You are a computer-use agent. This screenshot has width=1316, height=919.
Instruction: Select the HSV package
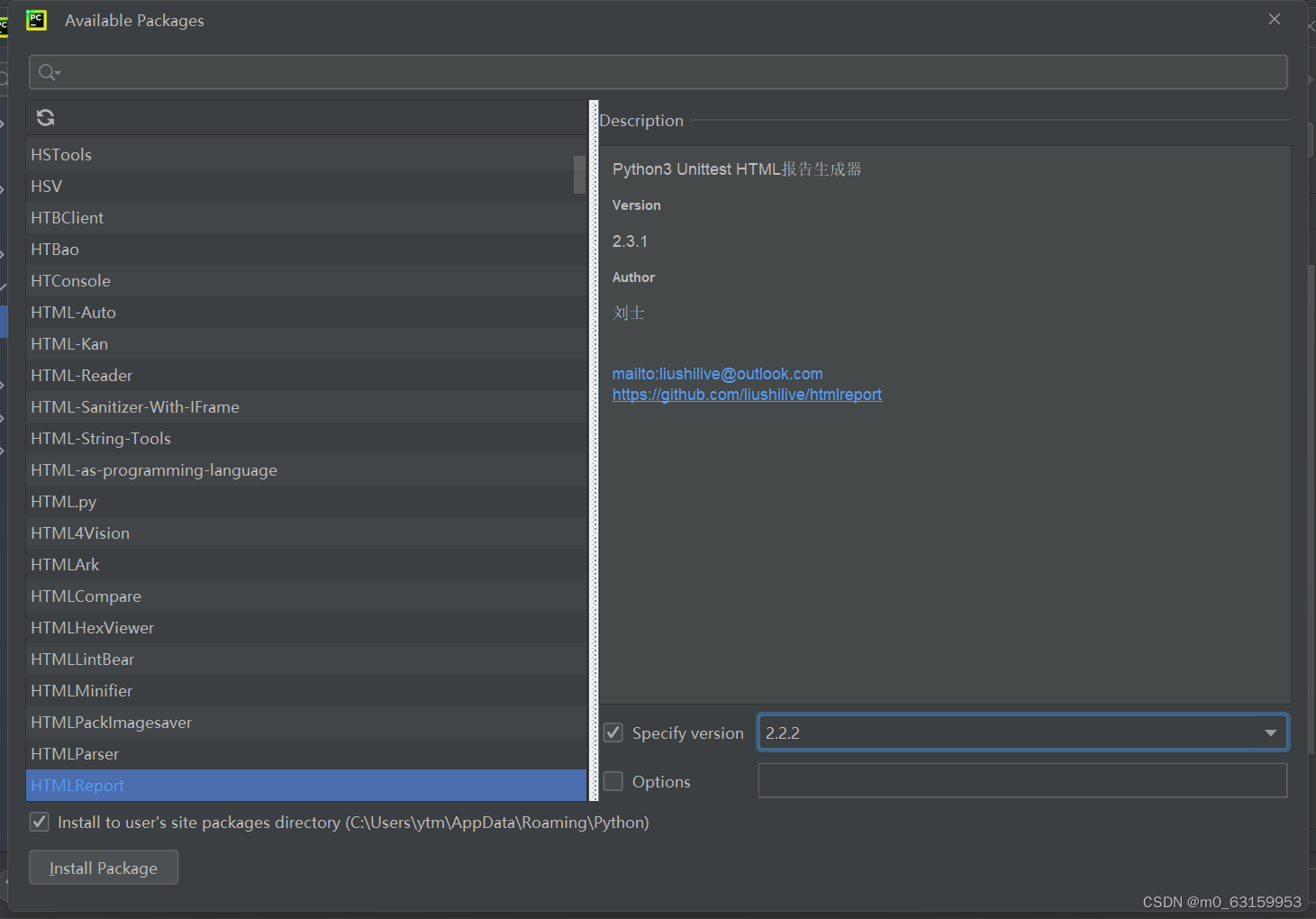(x=306, y=187)
